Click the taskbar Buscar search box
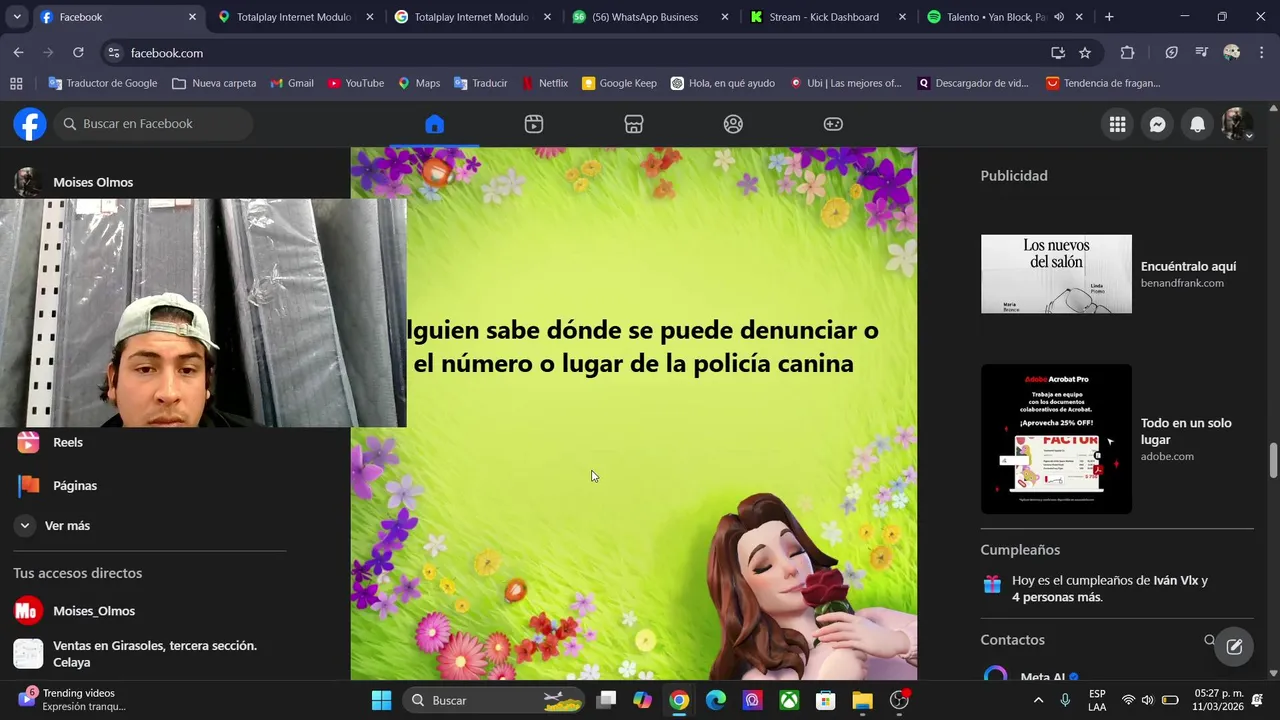The image size is (1280, 720). tap(495, 700)
